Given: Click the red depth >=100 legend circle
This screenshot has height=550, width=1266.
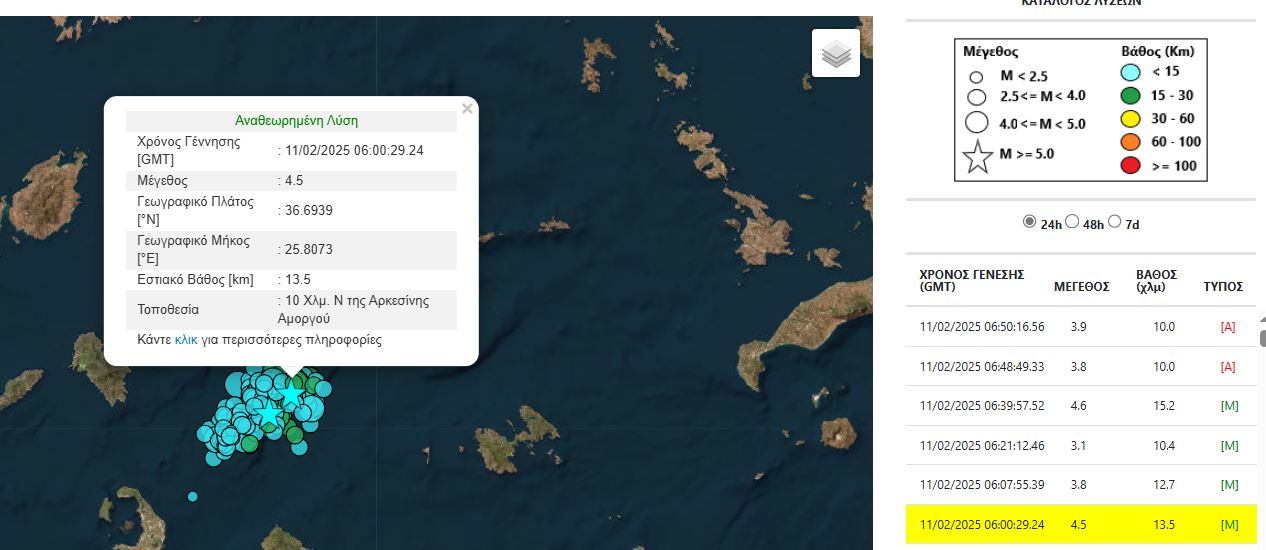Looking at the screenshot, I should (x=1130, y=166).
